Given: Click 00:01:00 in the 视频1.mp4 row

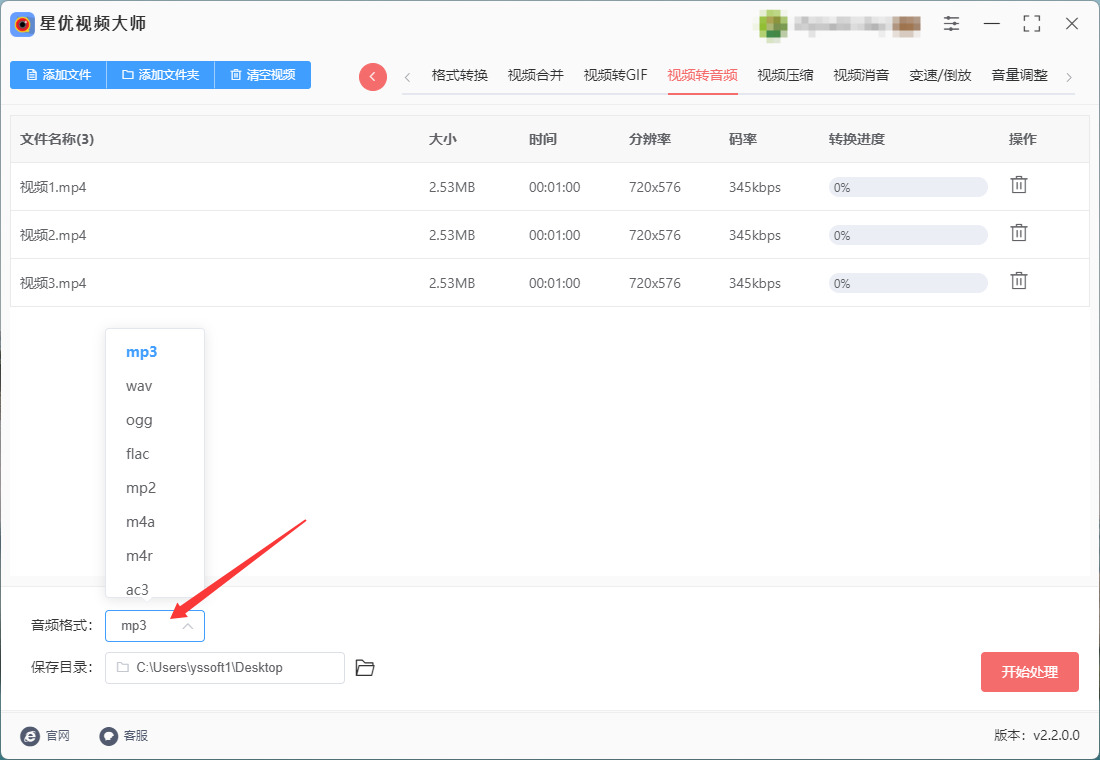Looking at the screenshot, I should (554, 187).
